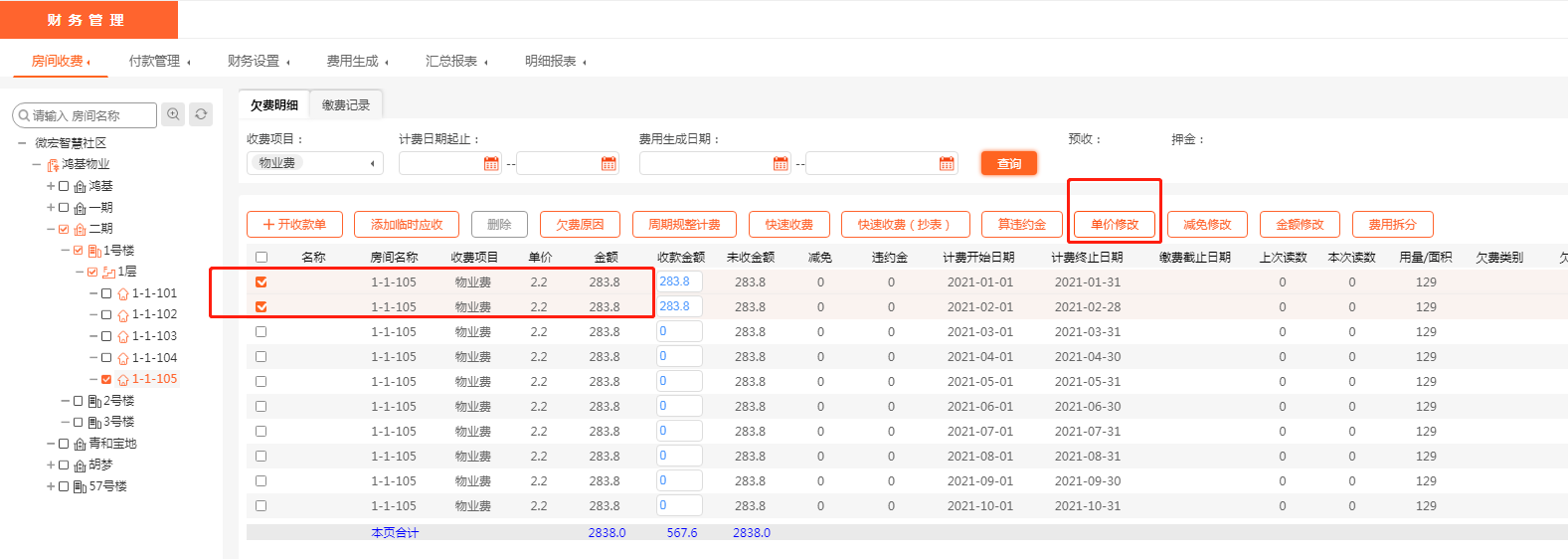Tick the select-all checkbox in table header
The image size is (1568, 559).
261,258
